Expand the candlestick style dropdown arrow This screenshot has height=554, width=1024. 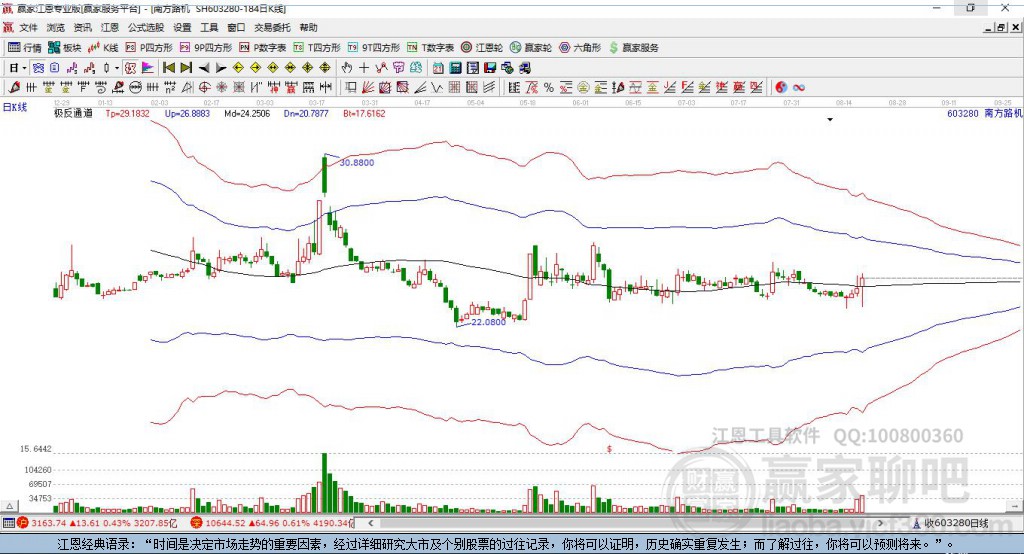(x=117, y=68)
